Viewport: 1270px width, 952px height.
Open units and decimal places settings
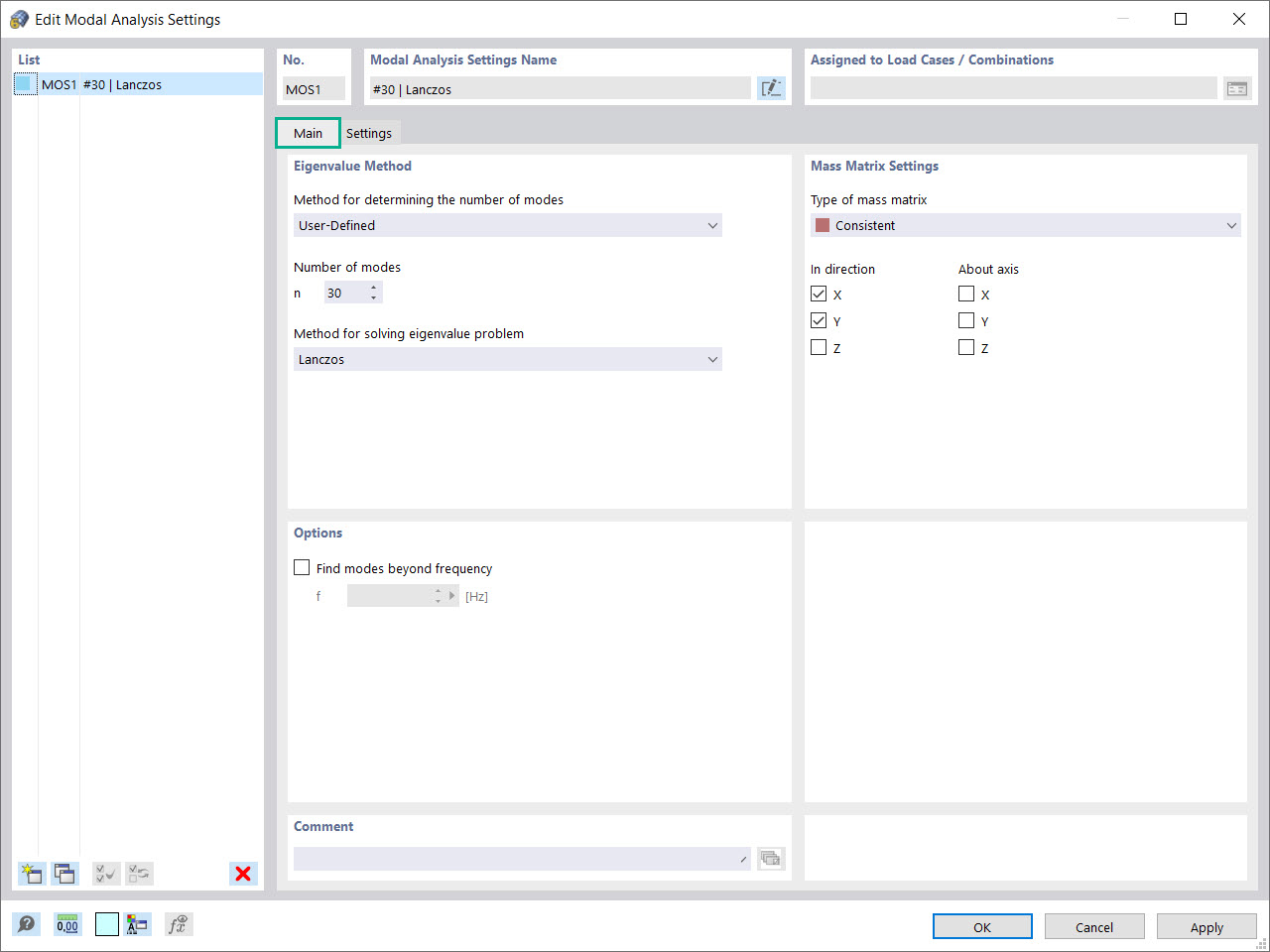[66, 923]
